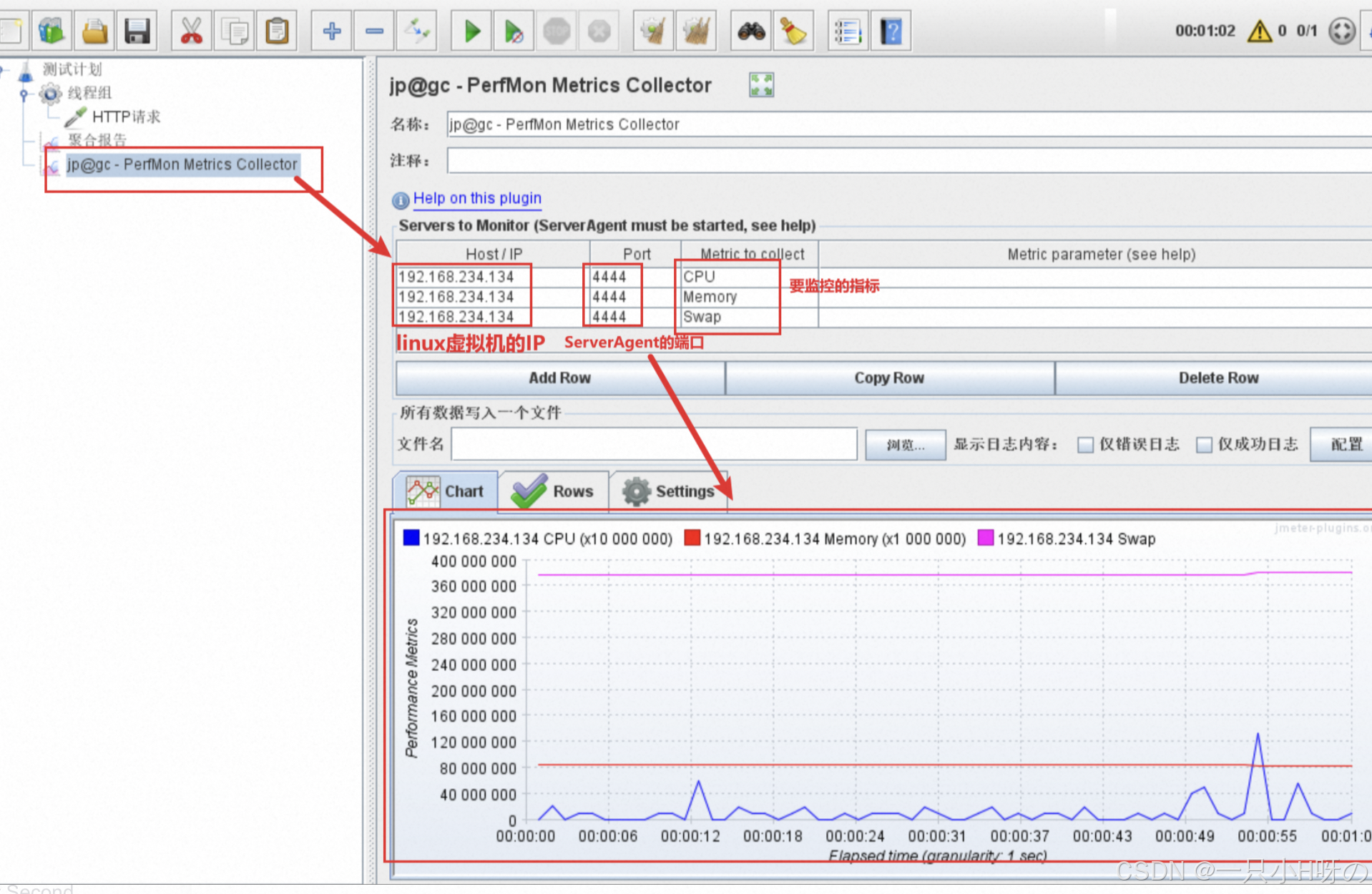
Task: Select the HTTP请求 sampler node
Action: coord(126,116)
